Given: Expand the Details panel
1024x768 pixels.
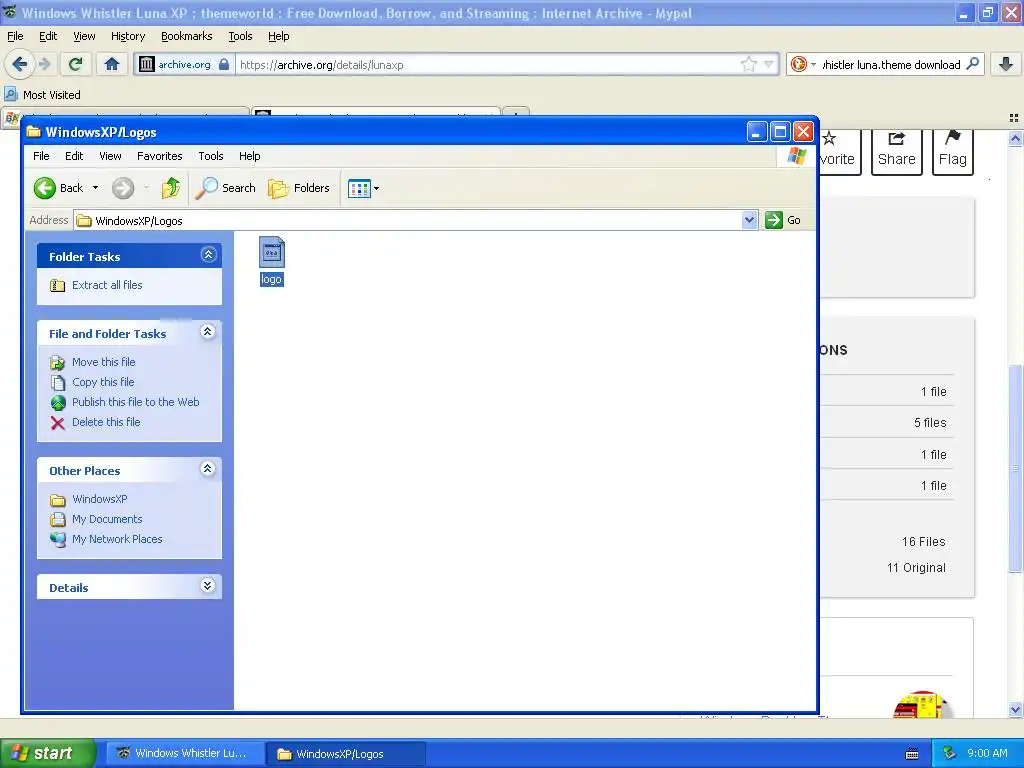Looking at the screenshot, I should (208, 585).
